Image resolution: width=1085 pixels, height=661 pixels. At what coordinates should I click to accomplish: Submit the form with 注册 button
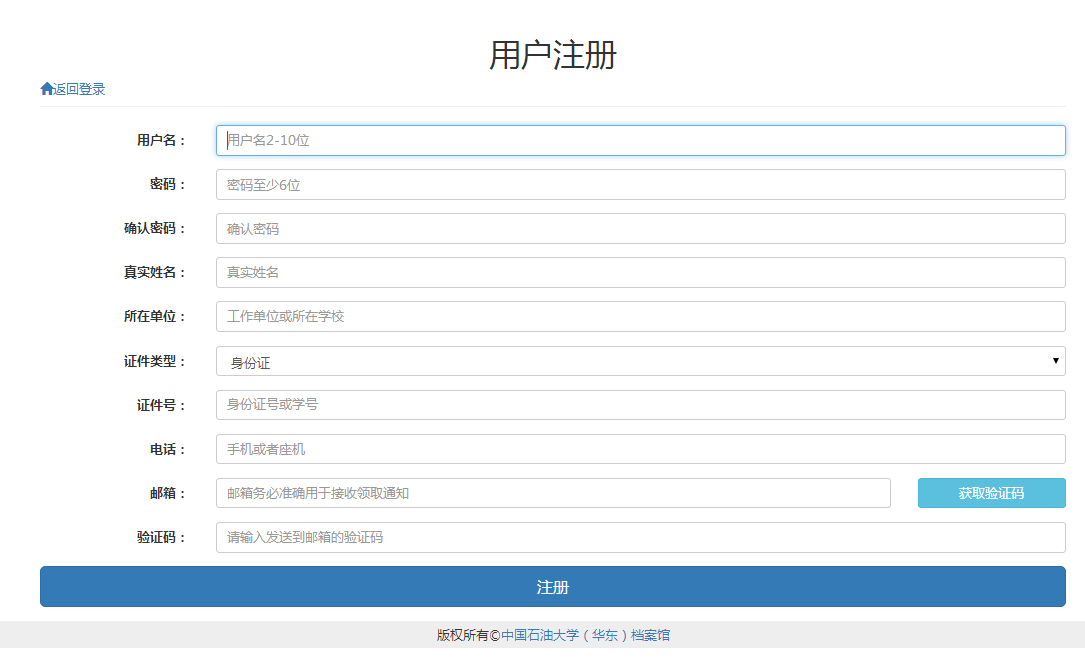click(552, 587)
